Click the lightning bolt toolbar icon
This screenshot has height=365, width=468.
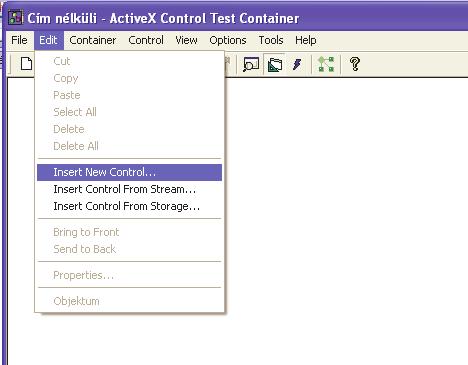tap(297, 64)
